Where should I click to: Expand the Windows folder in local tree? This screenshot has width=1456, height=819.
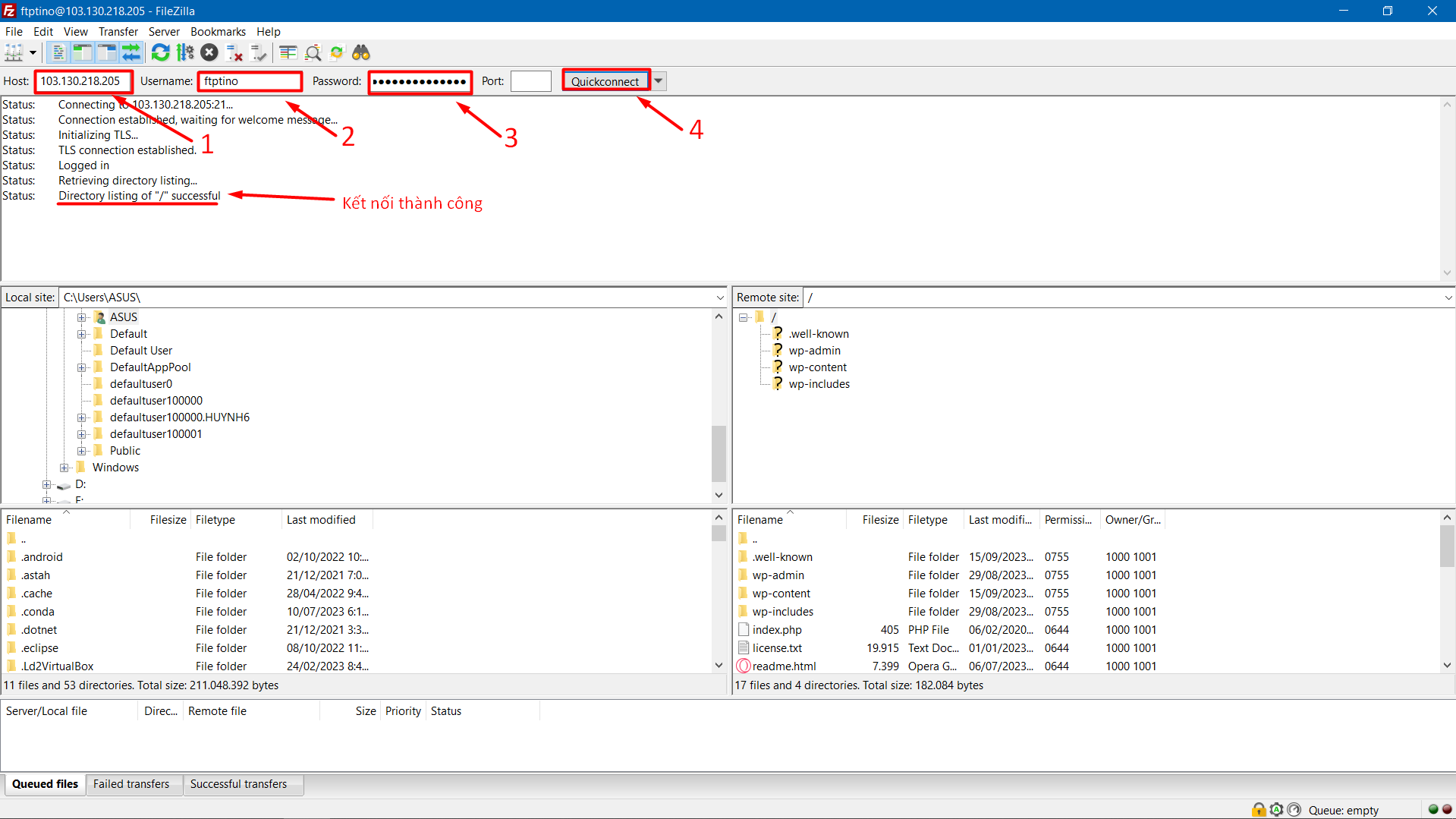[x=64, y=468]
